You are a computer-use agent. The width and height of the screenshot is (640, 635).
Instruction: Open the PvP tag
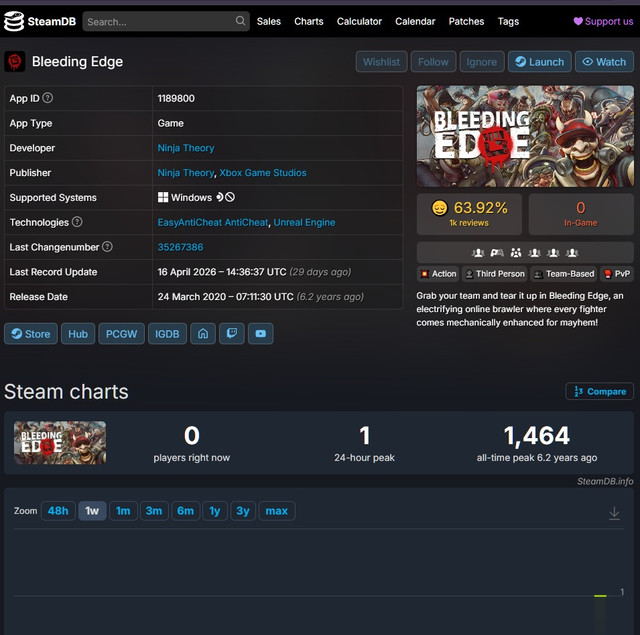pyautogui.click(x=617, y=274)
